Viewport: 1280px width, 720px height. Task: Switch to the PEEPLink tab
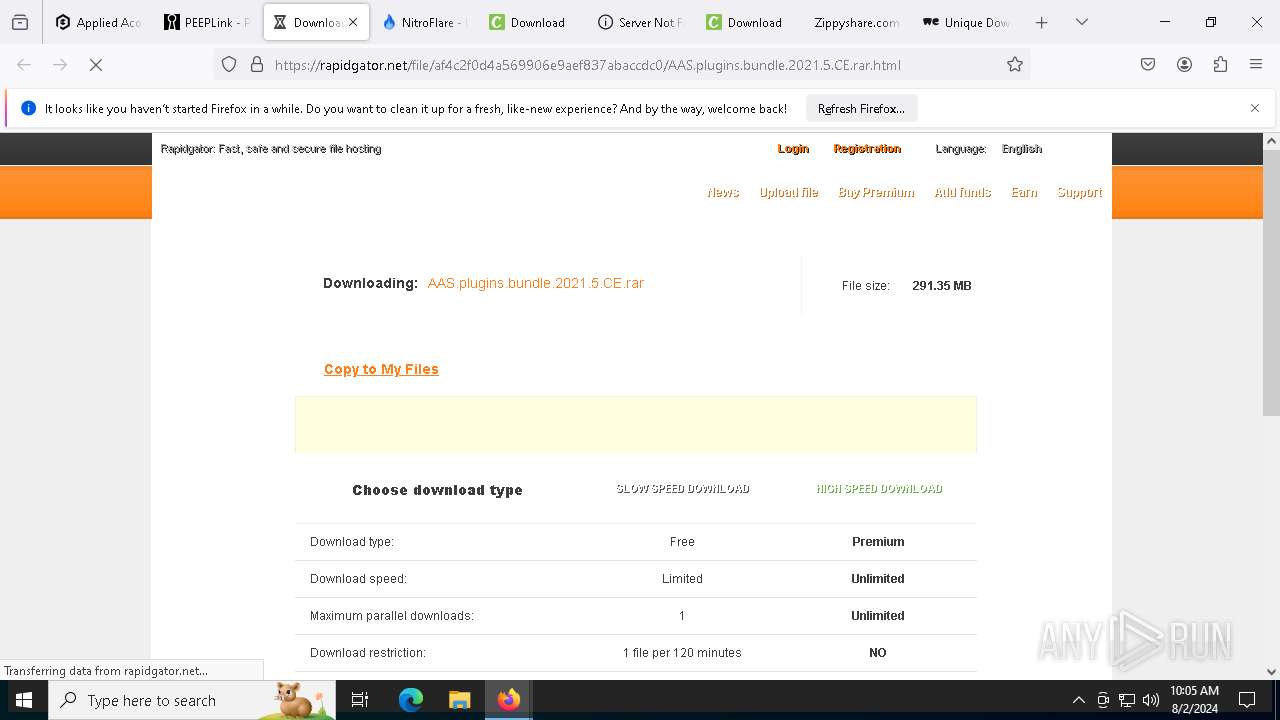coord(206,22)
